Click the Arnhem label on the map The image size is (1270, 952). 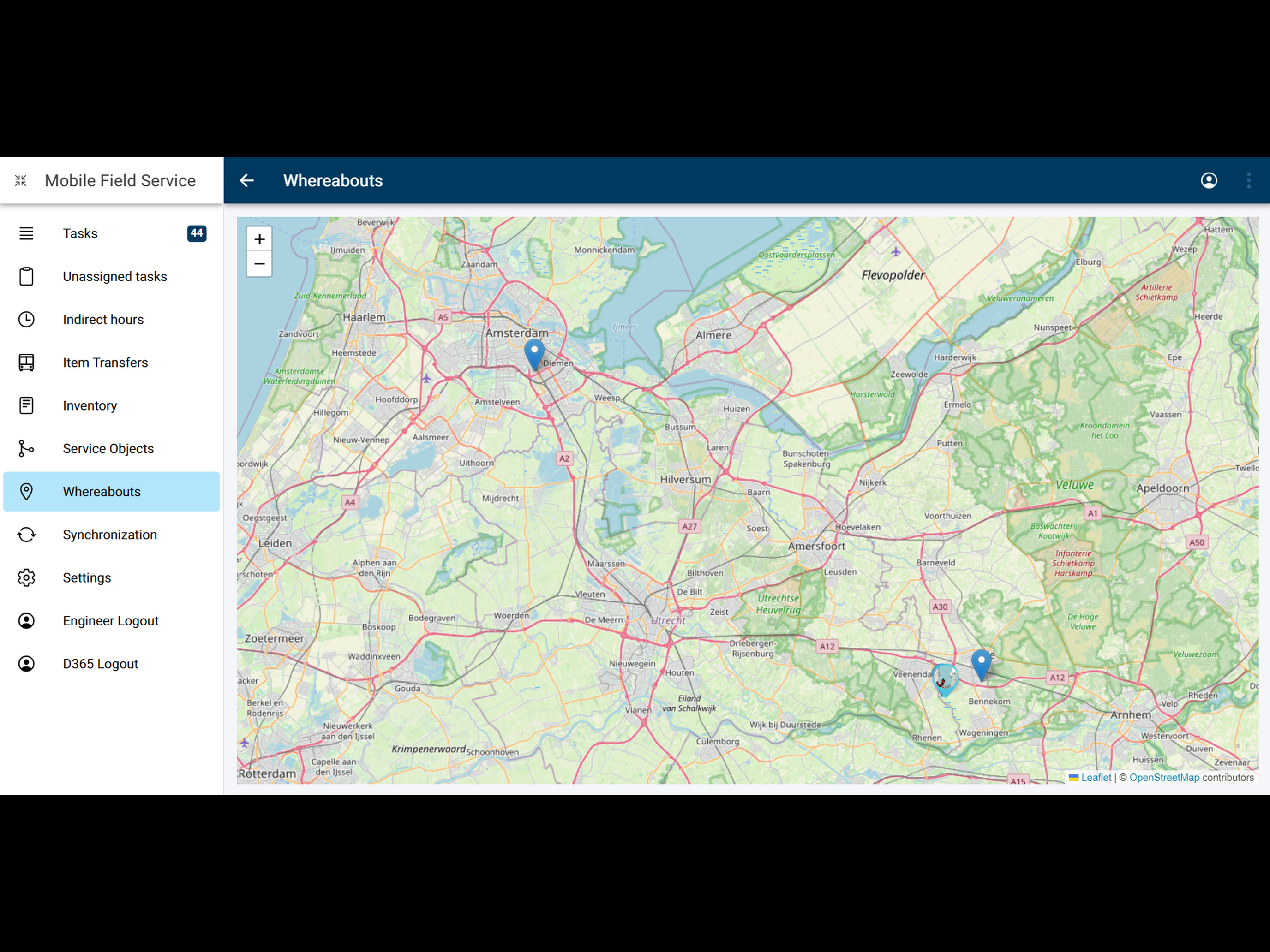1131,715
